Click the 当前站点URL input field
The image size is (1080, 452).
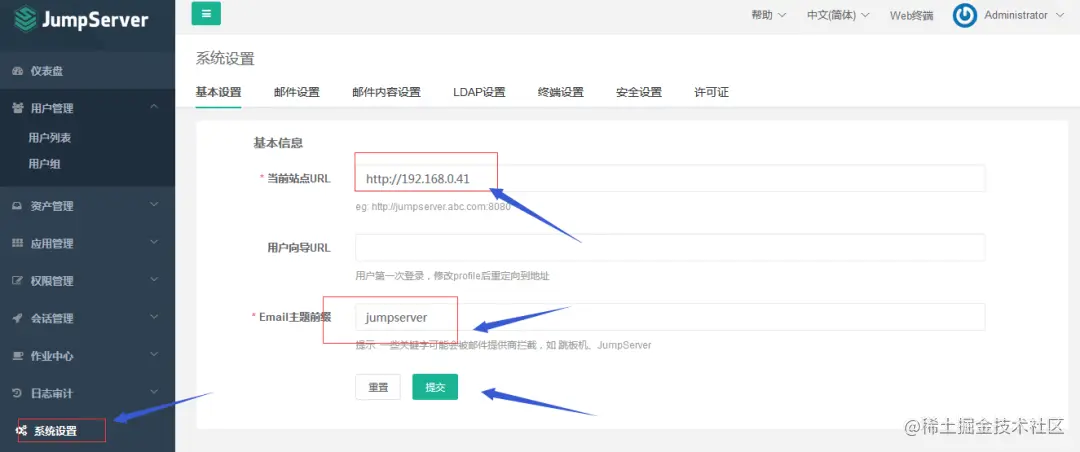pos(670,178)
